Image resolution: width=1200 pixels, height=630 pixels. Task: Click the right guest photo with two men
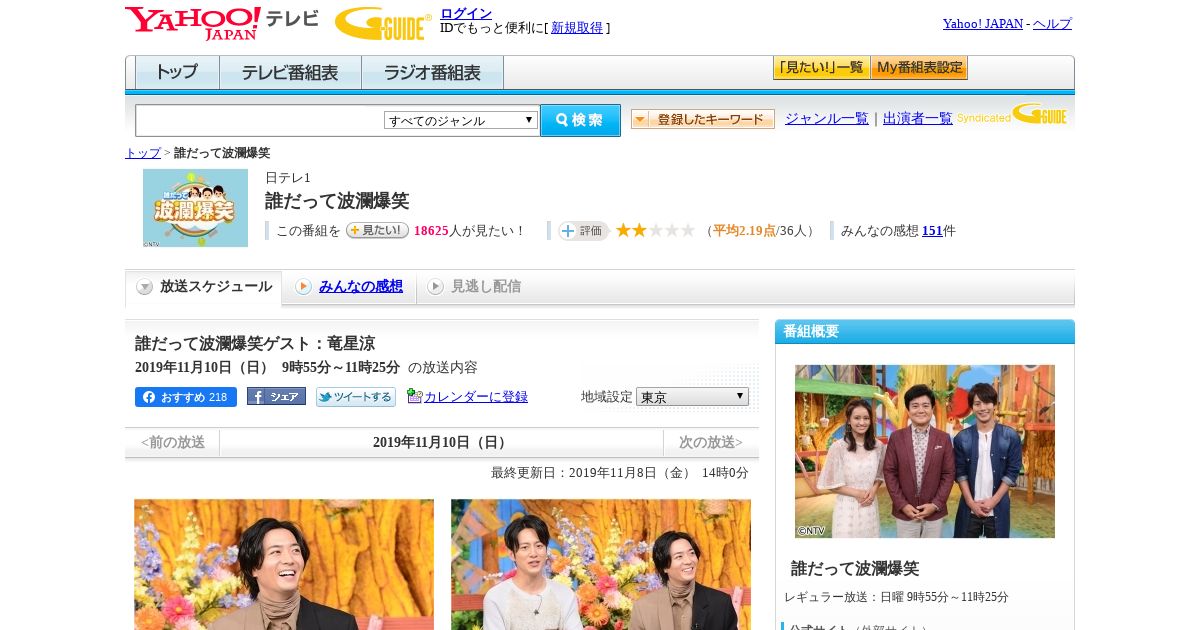pos(601,564)
